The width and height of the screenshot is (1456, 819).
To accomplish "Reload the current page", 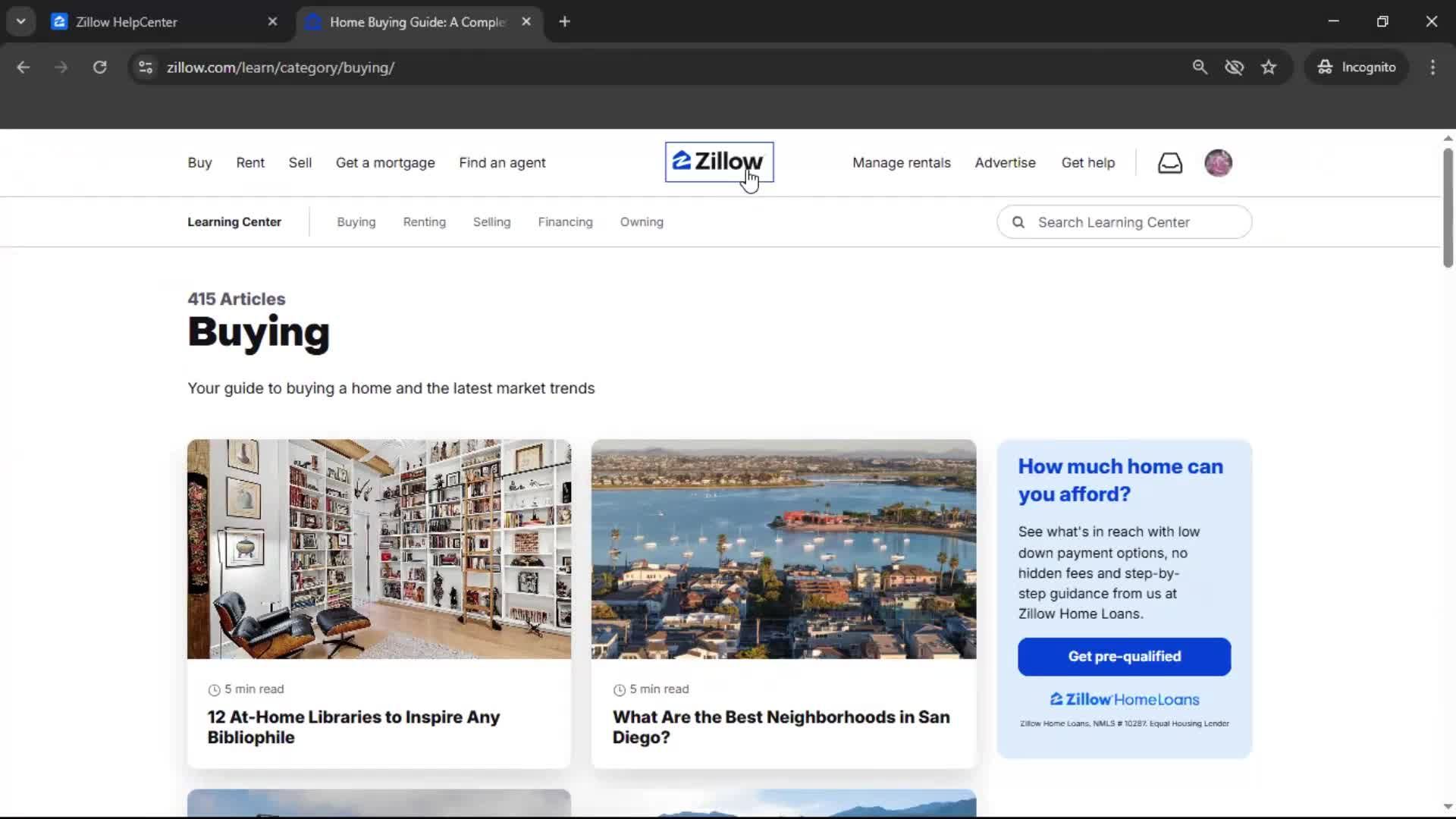I will pyautogui.click(x=99, y=67).
